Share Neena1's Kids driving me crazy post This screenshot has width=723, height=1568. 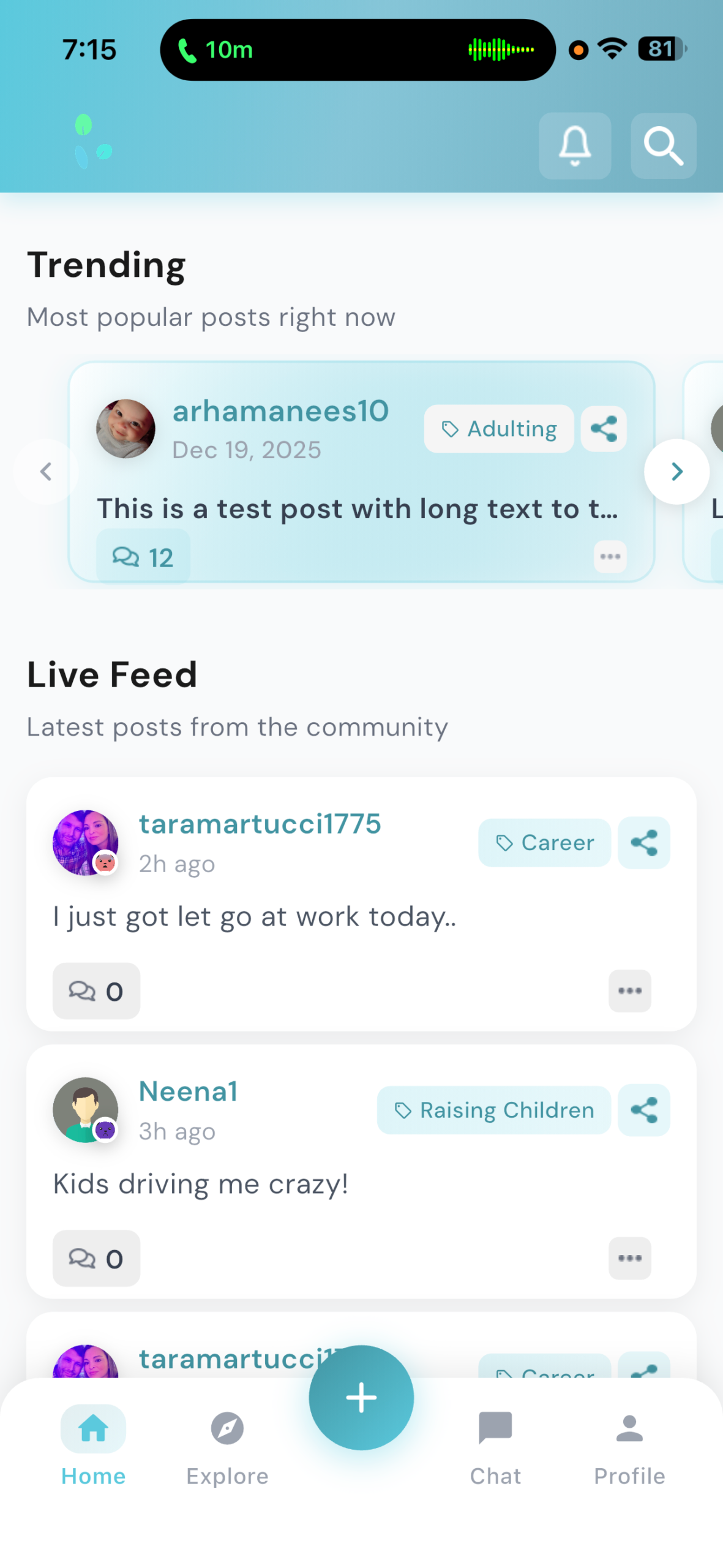point(643,1109)
